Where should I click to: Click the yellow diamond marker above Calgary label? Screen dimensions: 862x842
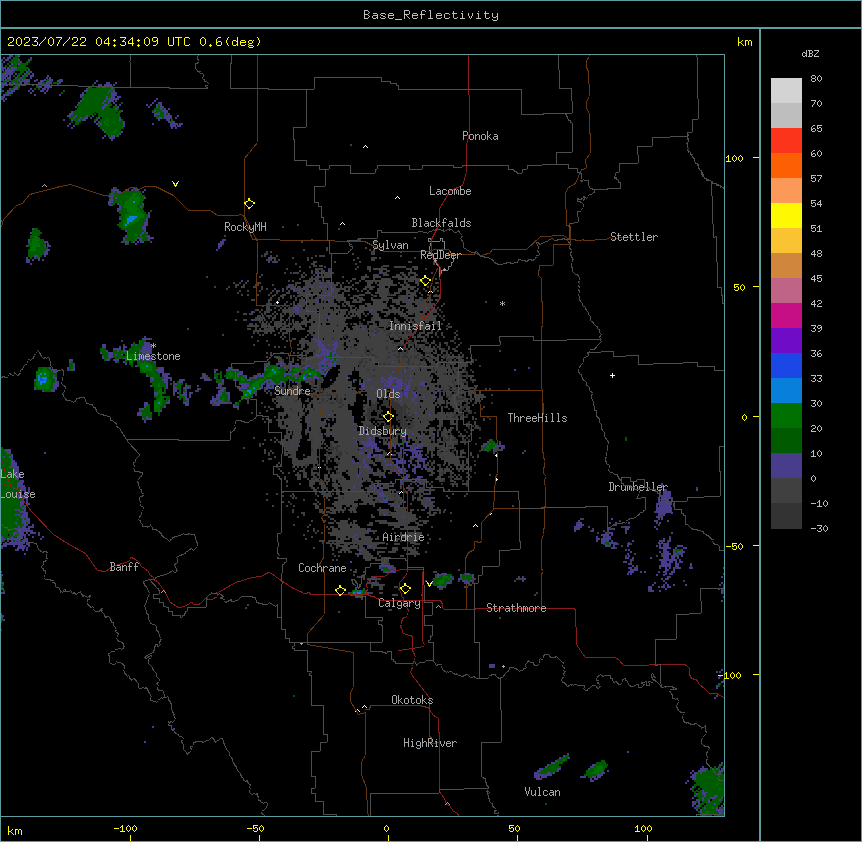click(x=405, y=589)
